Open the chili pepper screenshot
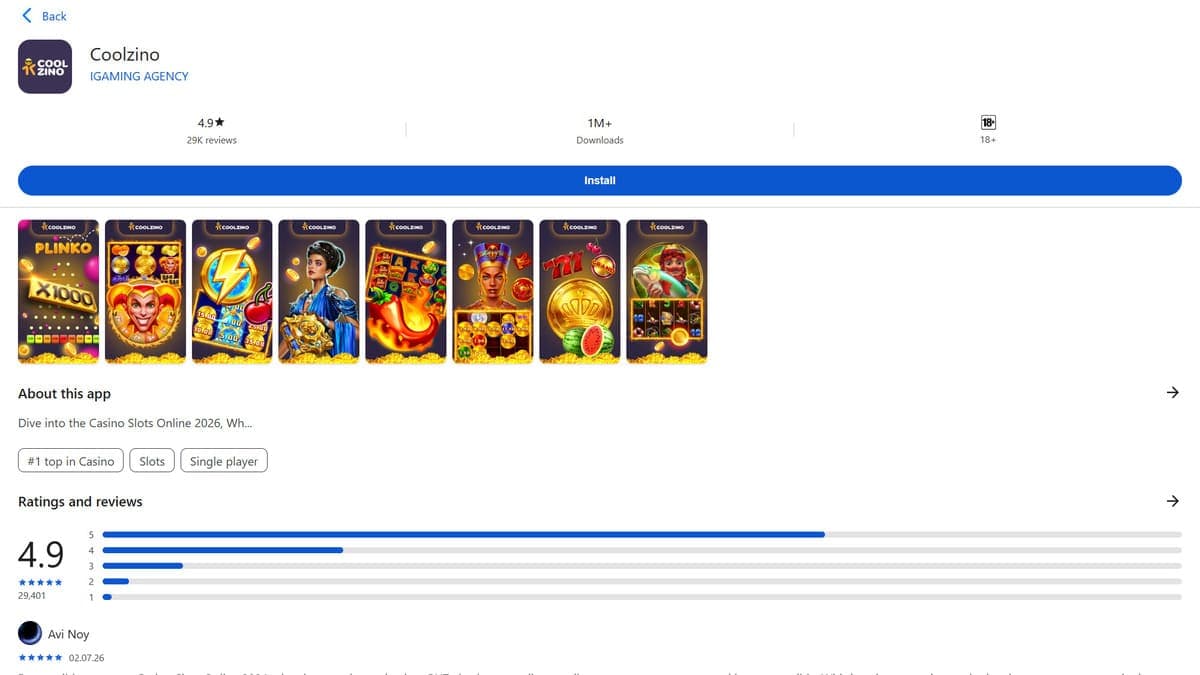The height and width of the screenshot is (675, 1200). 406,291
